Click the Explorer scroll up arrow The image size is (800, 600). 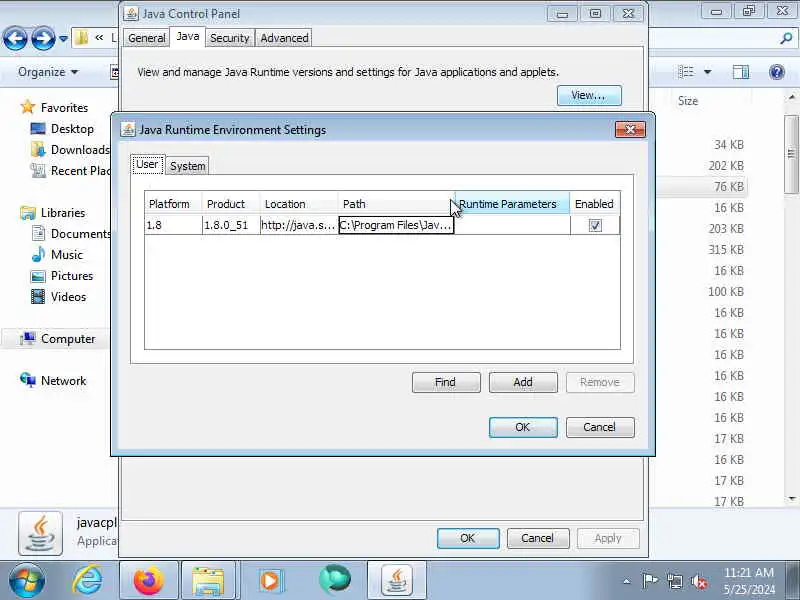[792, 97]
